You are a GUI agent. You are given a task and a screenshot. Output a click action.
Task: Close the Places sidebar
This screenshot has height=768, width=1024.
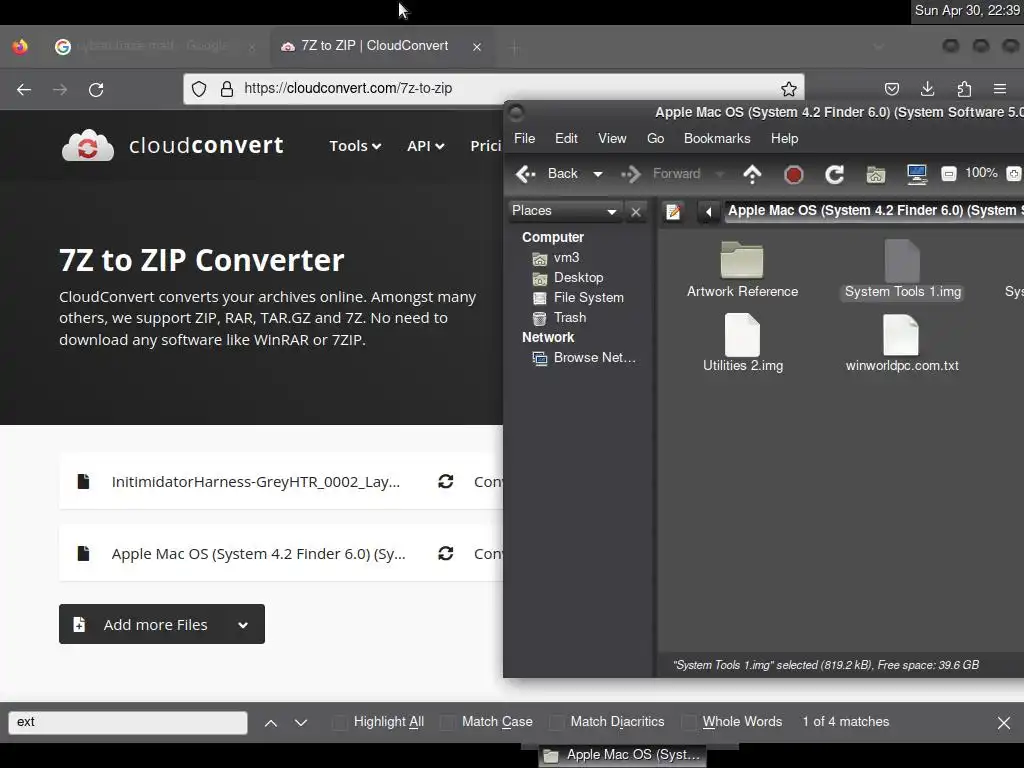click(x=635, y=212)
